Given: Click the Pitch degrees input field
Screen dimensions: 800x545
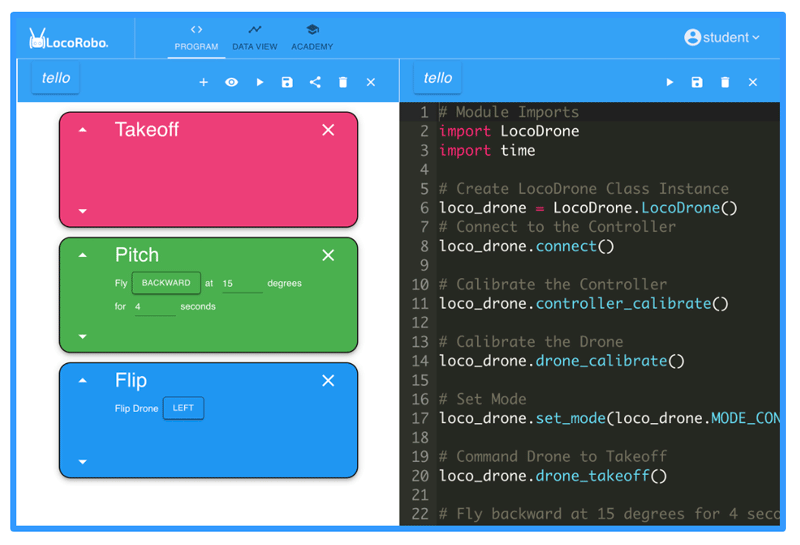Looking at the screenshot, I should 241,284.
